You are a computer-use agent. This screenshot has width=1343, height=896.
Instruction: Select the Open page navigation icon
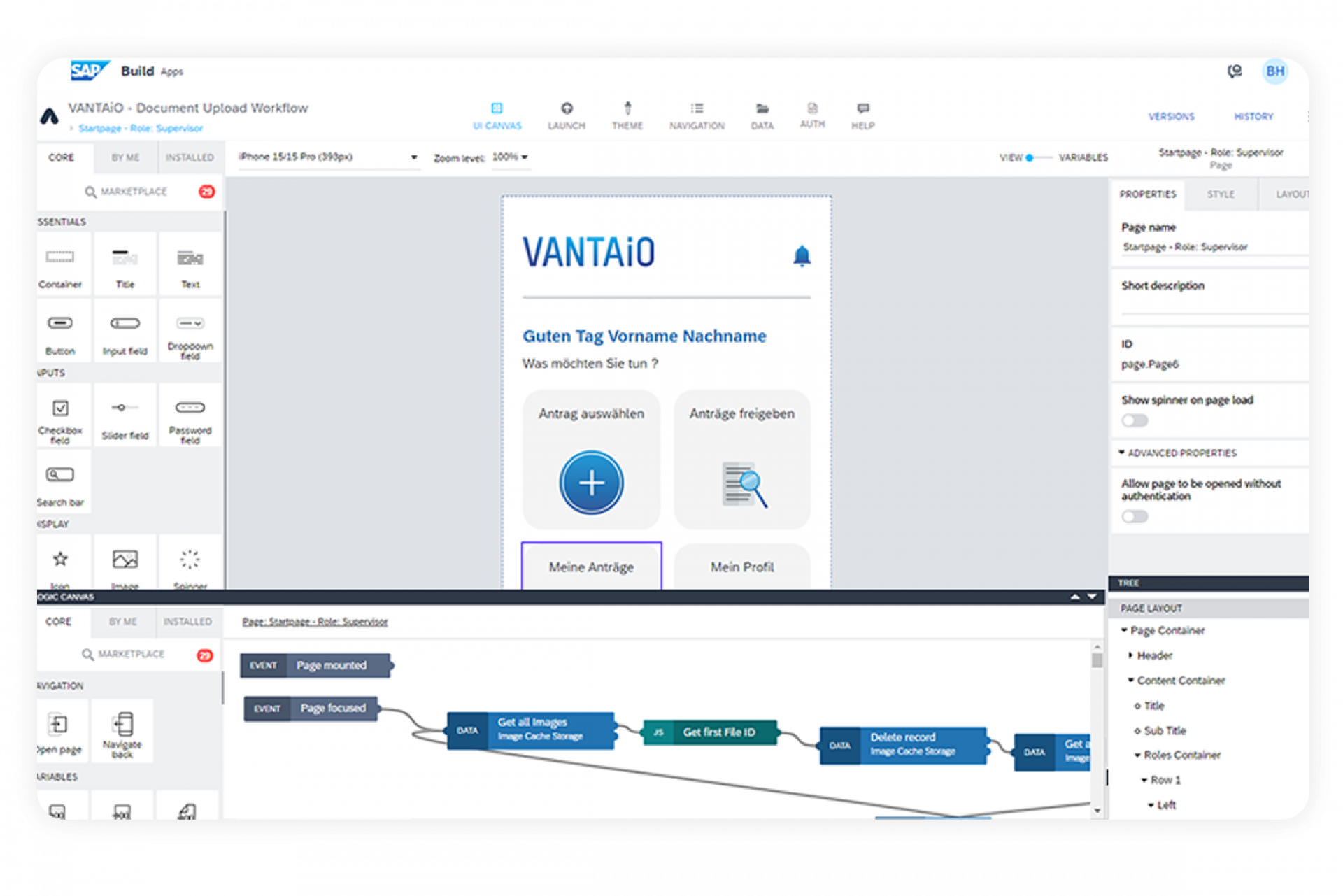point(59,724)
